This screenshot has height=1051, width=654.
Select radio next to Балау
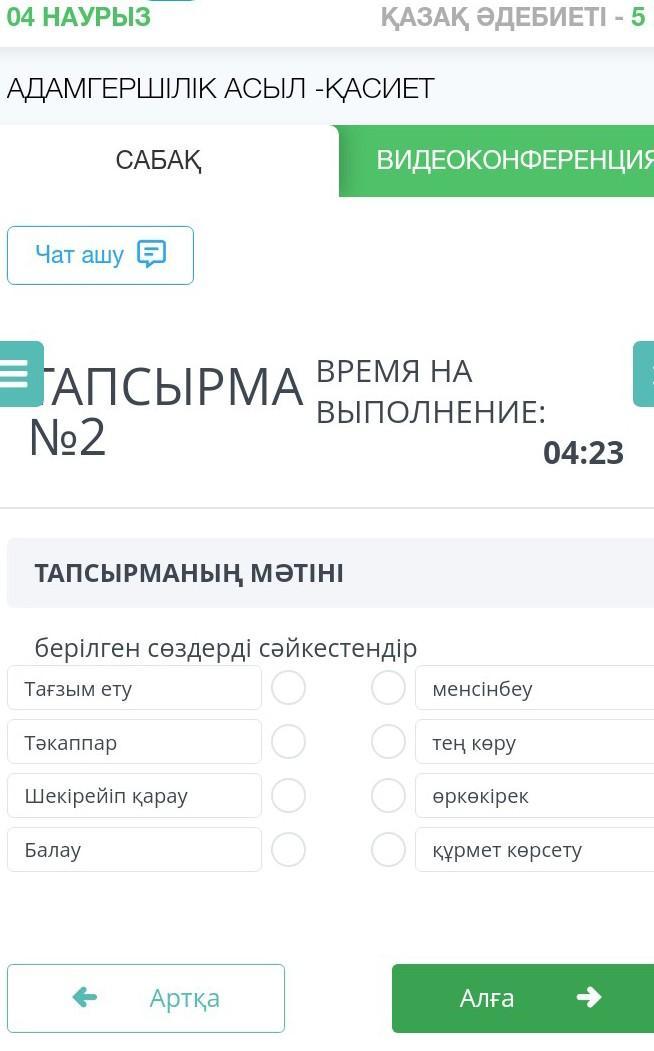click(288, 850)
